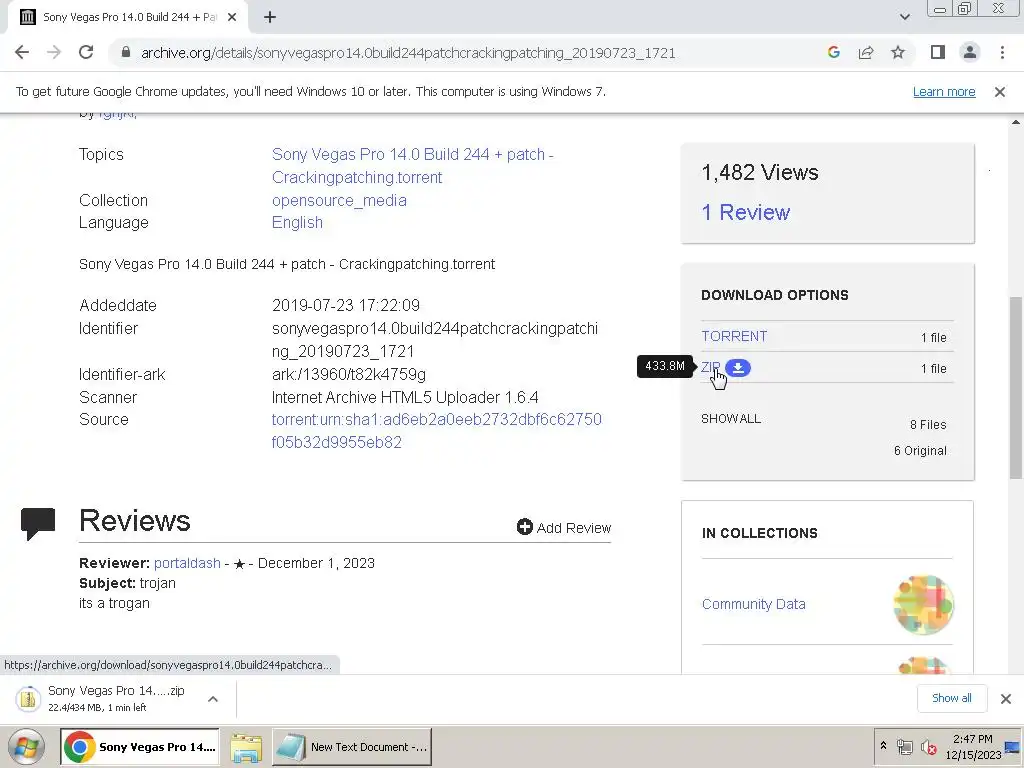The image size is (1024, 768).
Task: Open the Sony Vegas Pro topic link
Action: point(412,166)
